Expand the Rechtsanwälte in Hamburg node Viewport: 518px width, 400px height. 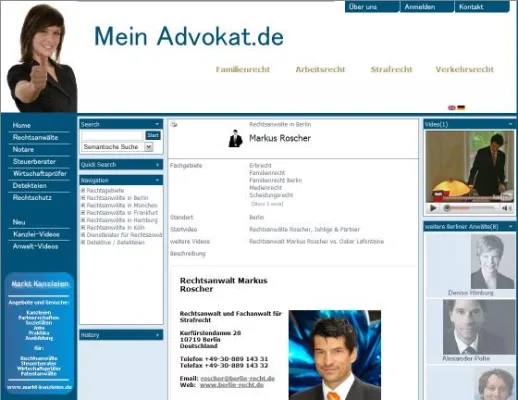click(x=83, y=220)
